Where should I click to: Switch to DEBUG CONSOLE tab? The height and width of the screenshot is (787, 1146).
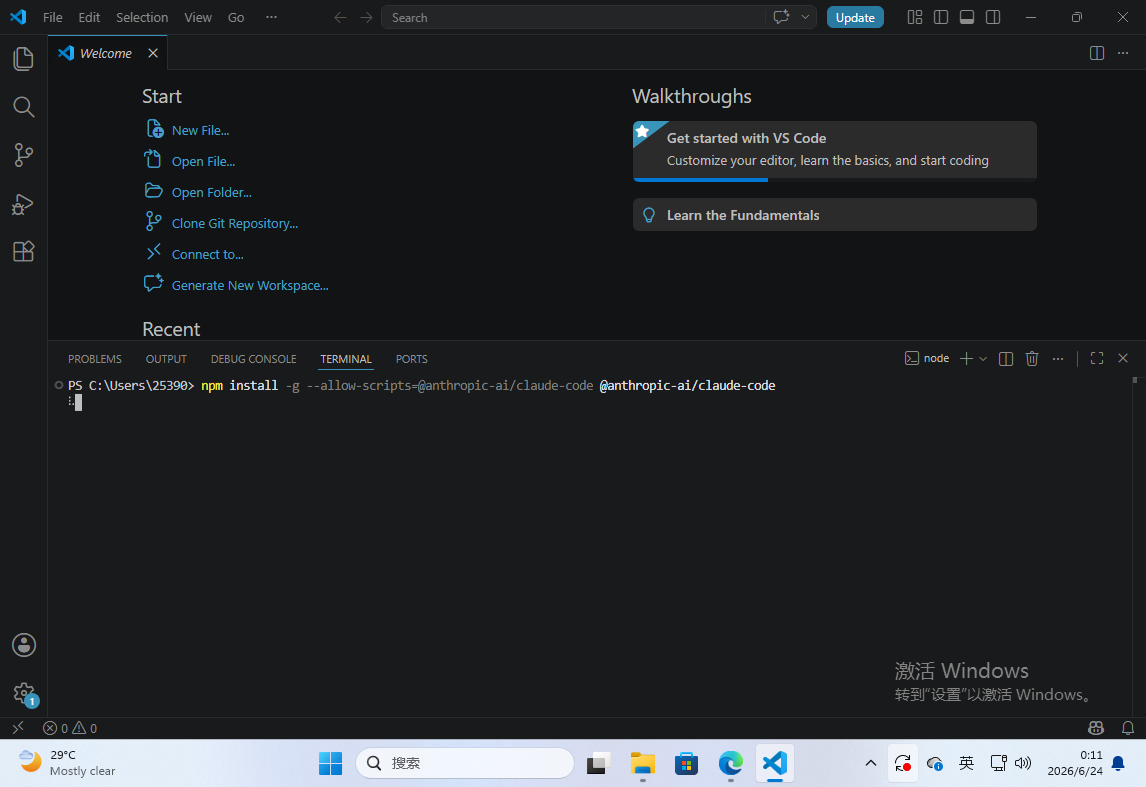click(254, 359)
